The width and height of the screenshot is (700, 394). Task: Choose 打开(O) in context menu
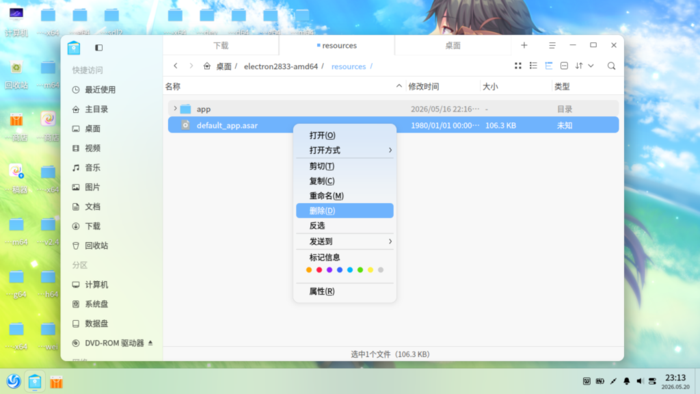tap(345, 135)
